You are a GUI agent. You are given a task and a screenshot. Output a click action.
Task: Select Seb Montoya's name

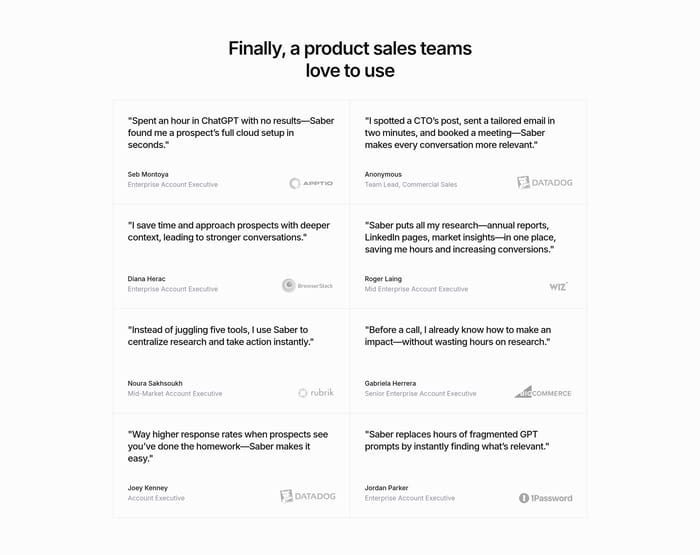tap(148, 174)
